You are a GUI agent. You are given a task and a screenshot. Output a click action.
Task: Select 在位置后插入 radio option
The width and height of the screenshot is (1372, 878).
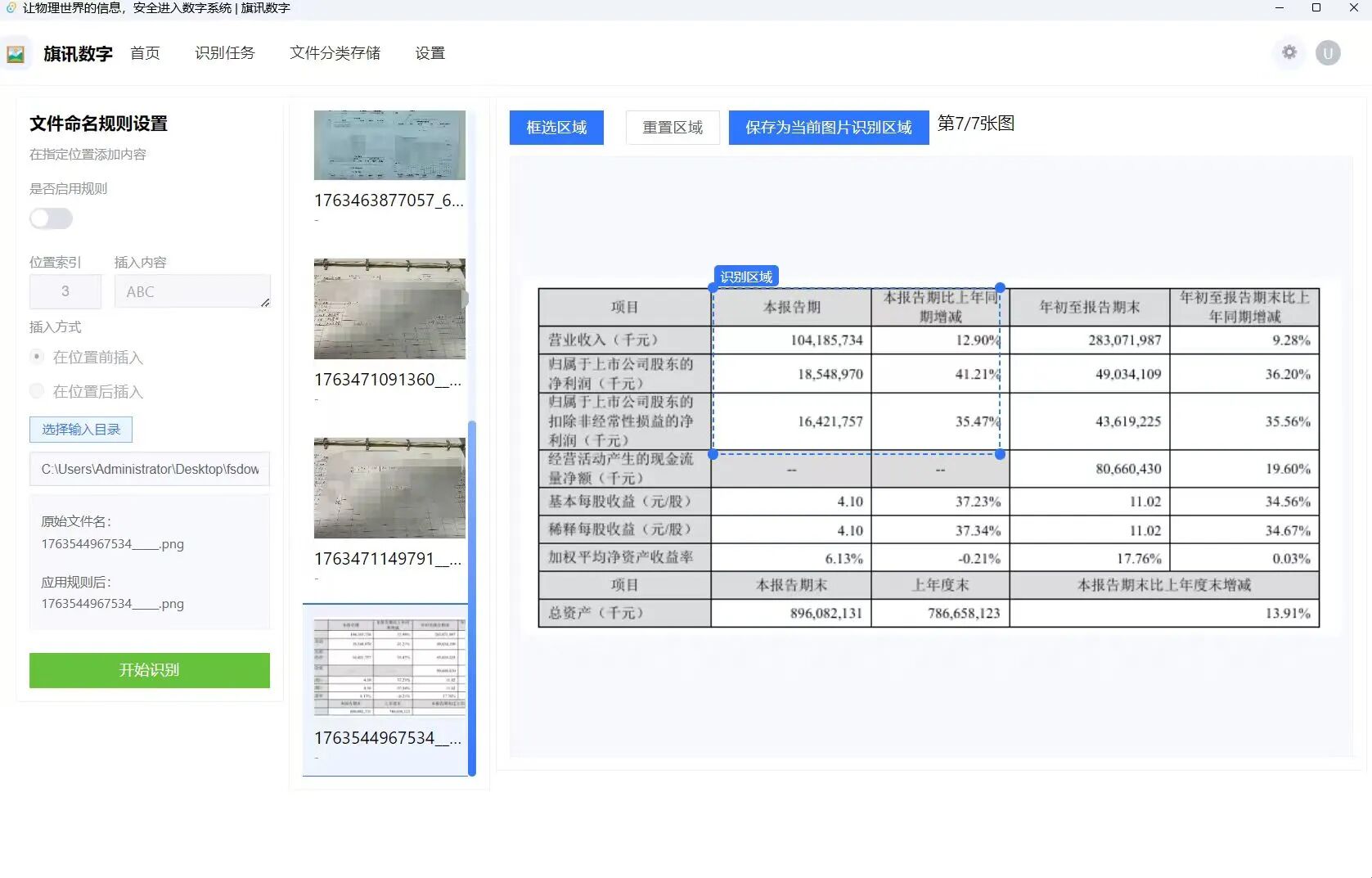point(37,391)
